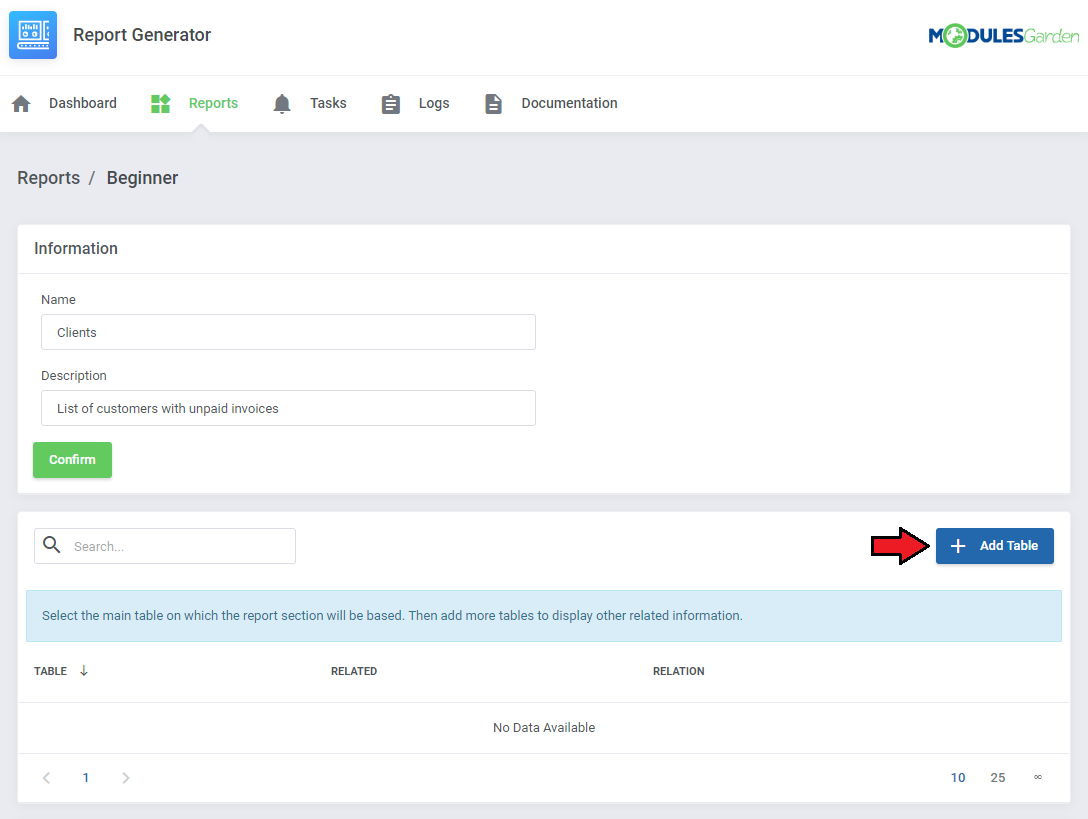This screenshot has height=819, width=1088.
Task: Click the Dashboard home icon
Action: tap(22, 103)
